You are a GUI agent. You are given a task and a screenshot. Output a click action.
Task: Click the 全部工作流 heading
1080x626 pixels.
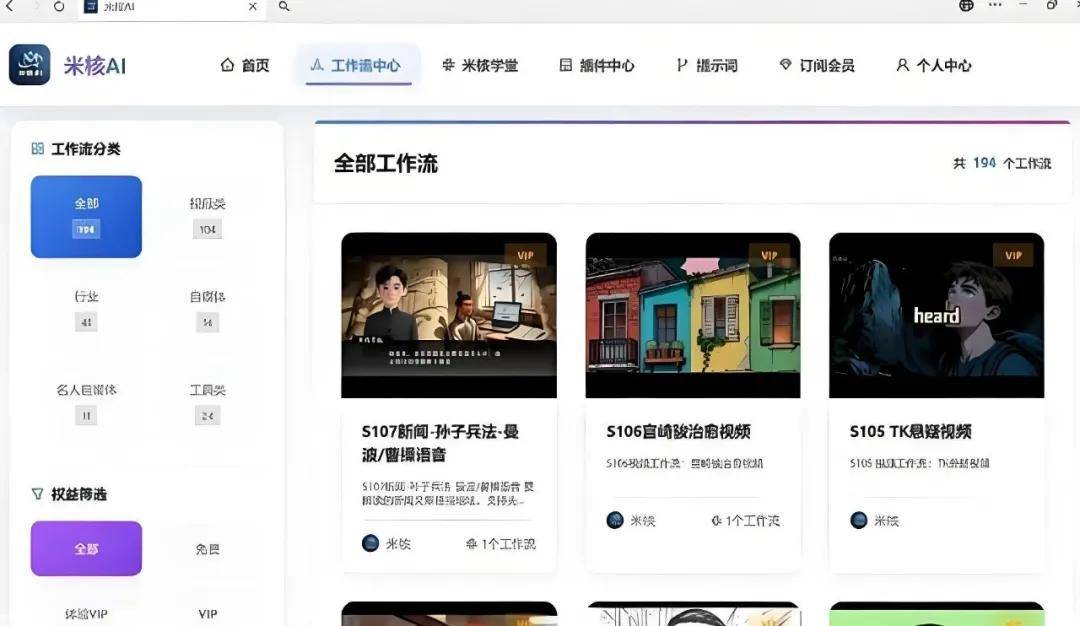tap(386, 163)
